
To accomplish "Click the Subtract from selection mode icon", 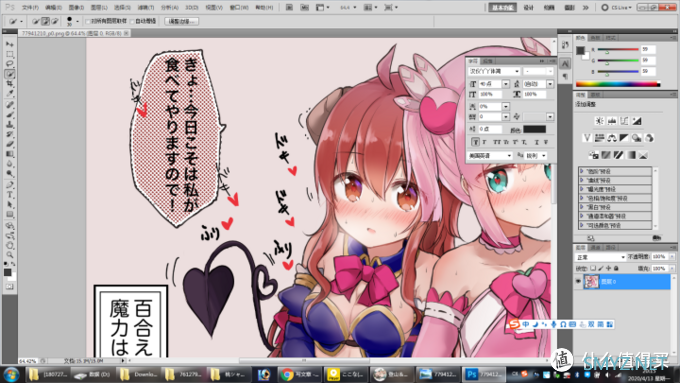I will point(55,21).
